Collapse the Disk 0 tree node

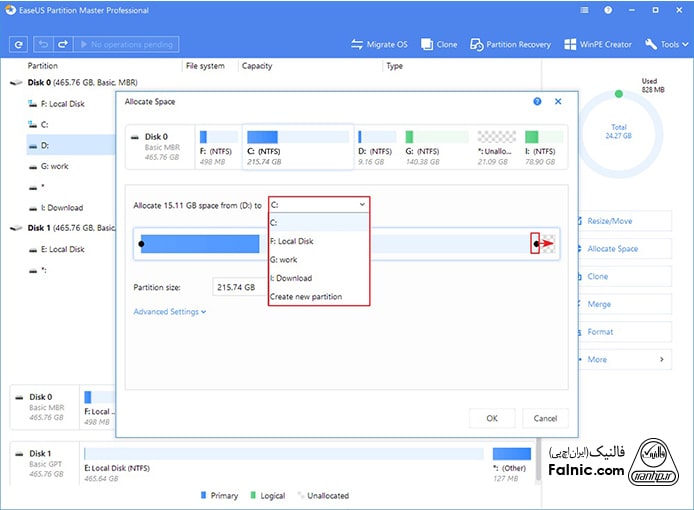(x=14, y=83)
